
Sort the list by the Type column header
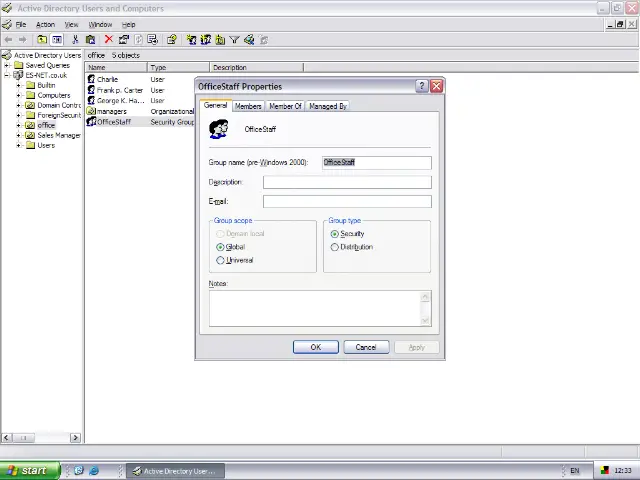178,67
